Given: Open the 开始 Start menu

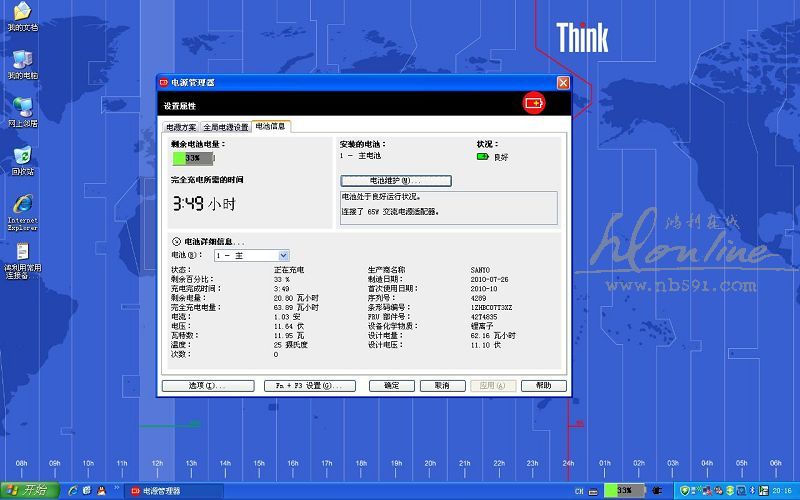Looking at the screenshot, I should 28,491.
